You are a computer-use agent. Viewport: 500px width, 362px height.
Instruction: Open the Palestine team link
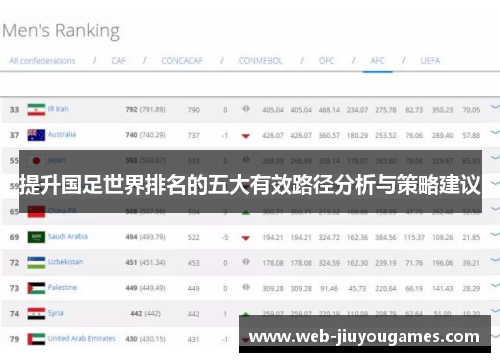pyautogui.click(x=62, y=287)
